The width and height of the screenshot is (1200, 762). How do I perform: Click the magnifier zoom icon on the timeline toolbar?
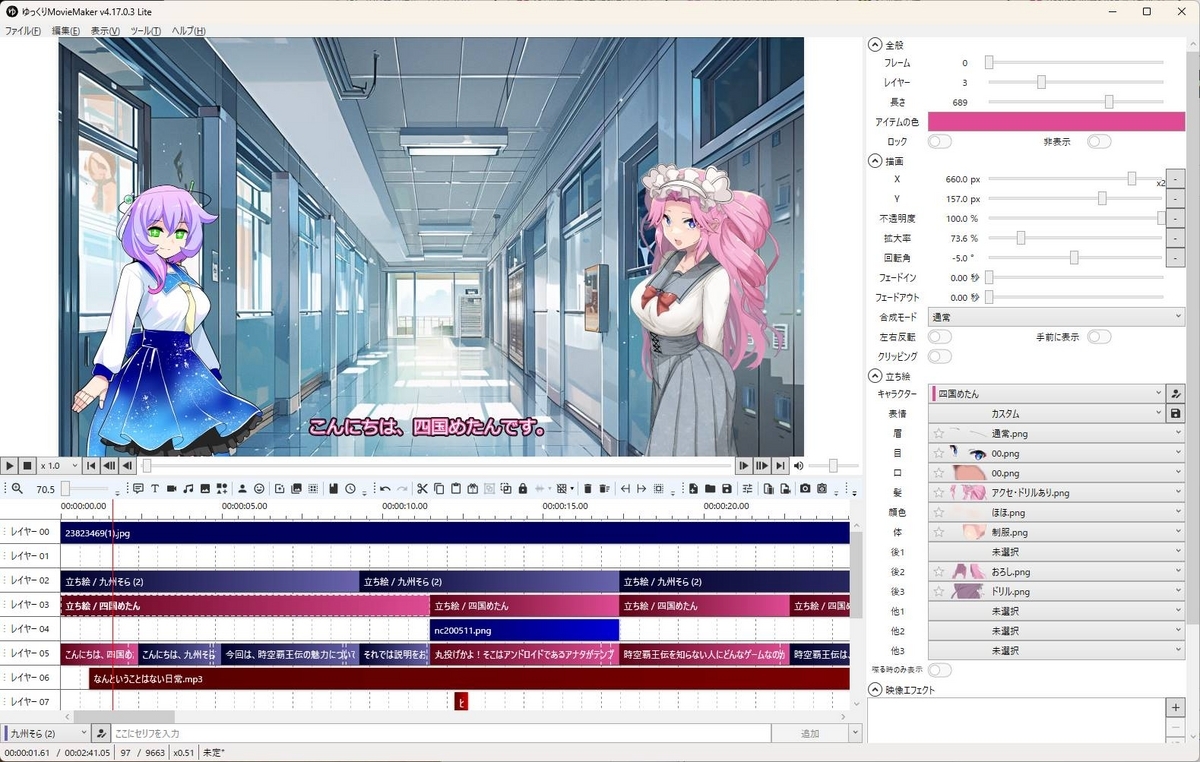17,489
